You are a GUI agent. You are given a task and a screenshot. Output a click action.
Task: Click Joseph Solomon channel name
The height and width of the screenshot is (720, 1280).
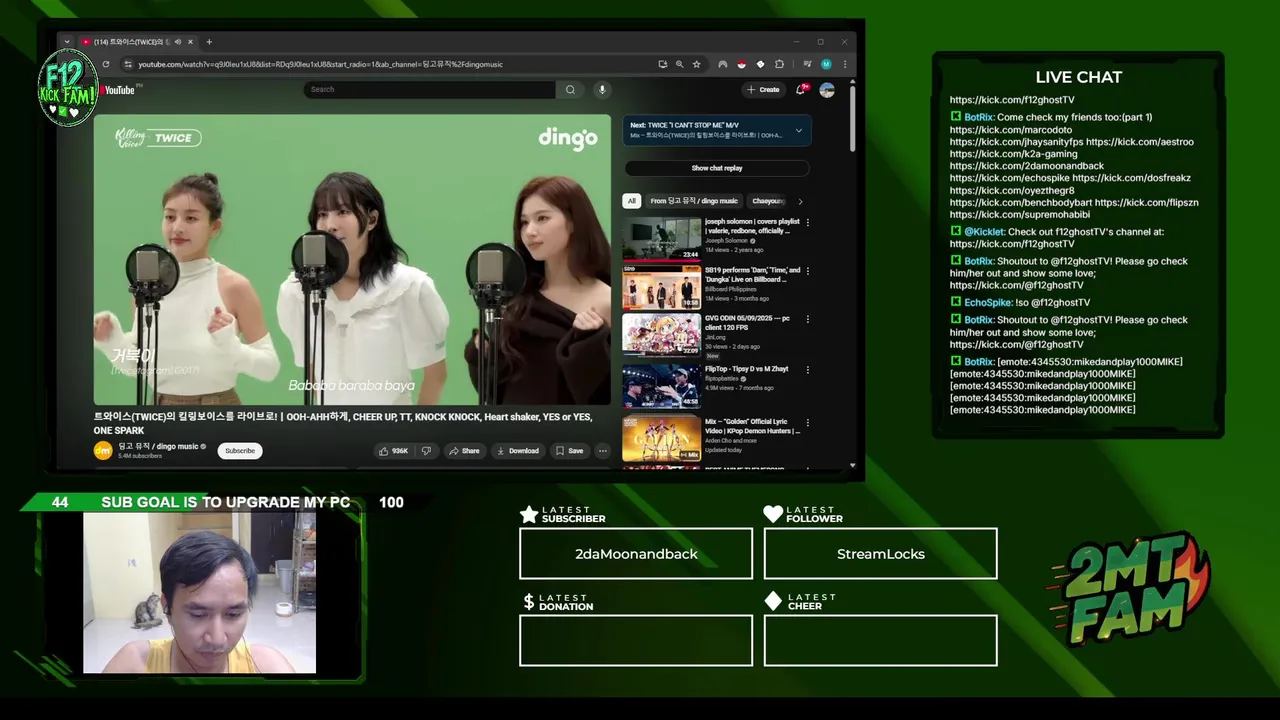(726, 241)
